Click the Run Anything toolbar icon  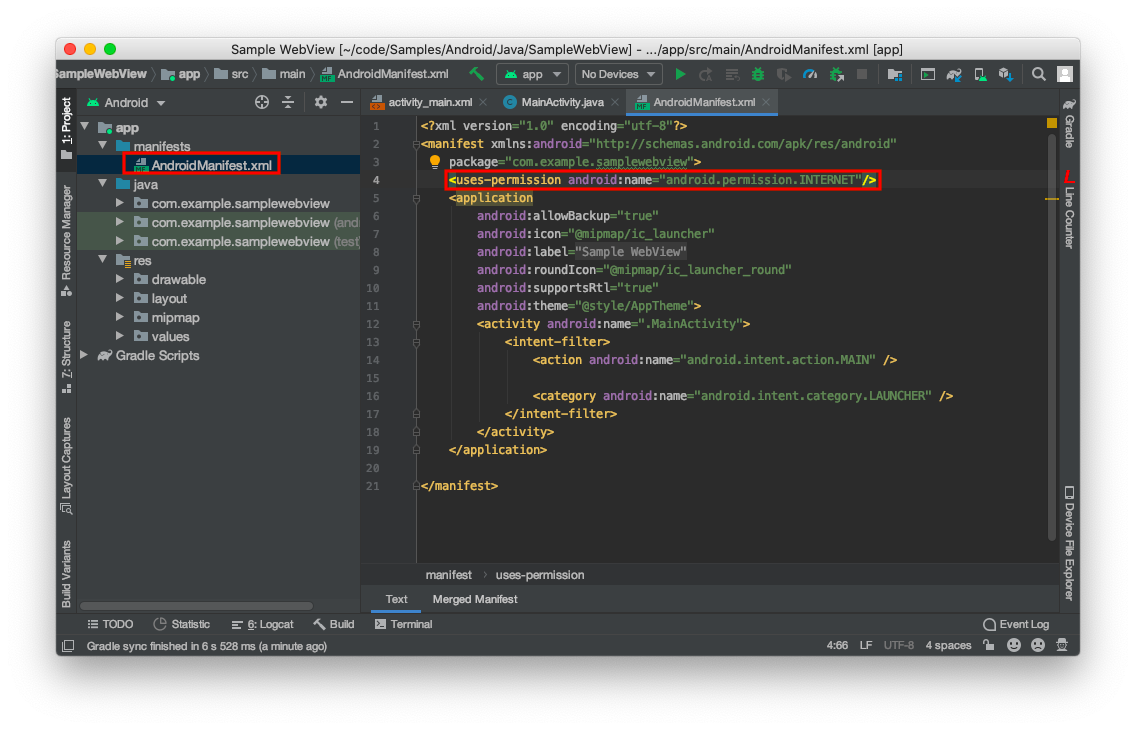click(927, 74)
